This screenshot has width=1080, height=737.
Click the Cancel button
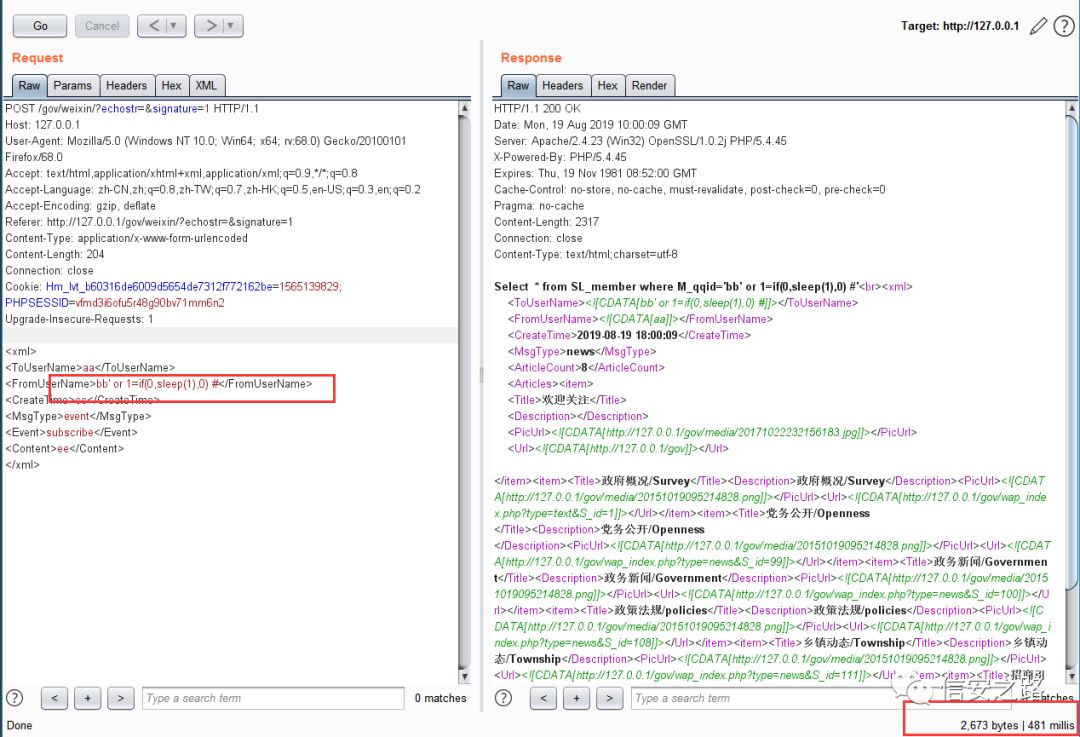pyautogui.click(x=102, y=26)
